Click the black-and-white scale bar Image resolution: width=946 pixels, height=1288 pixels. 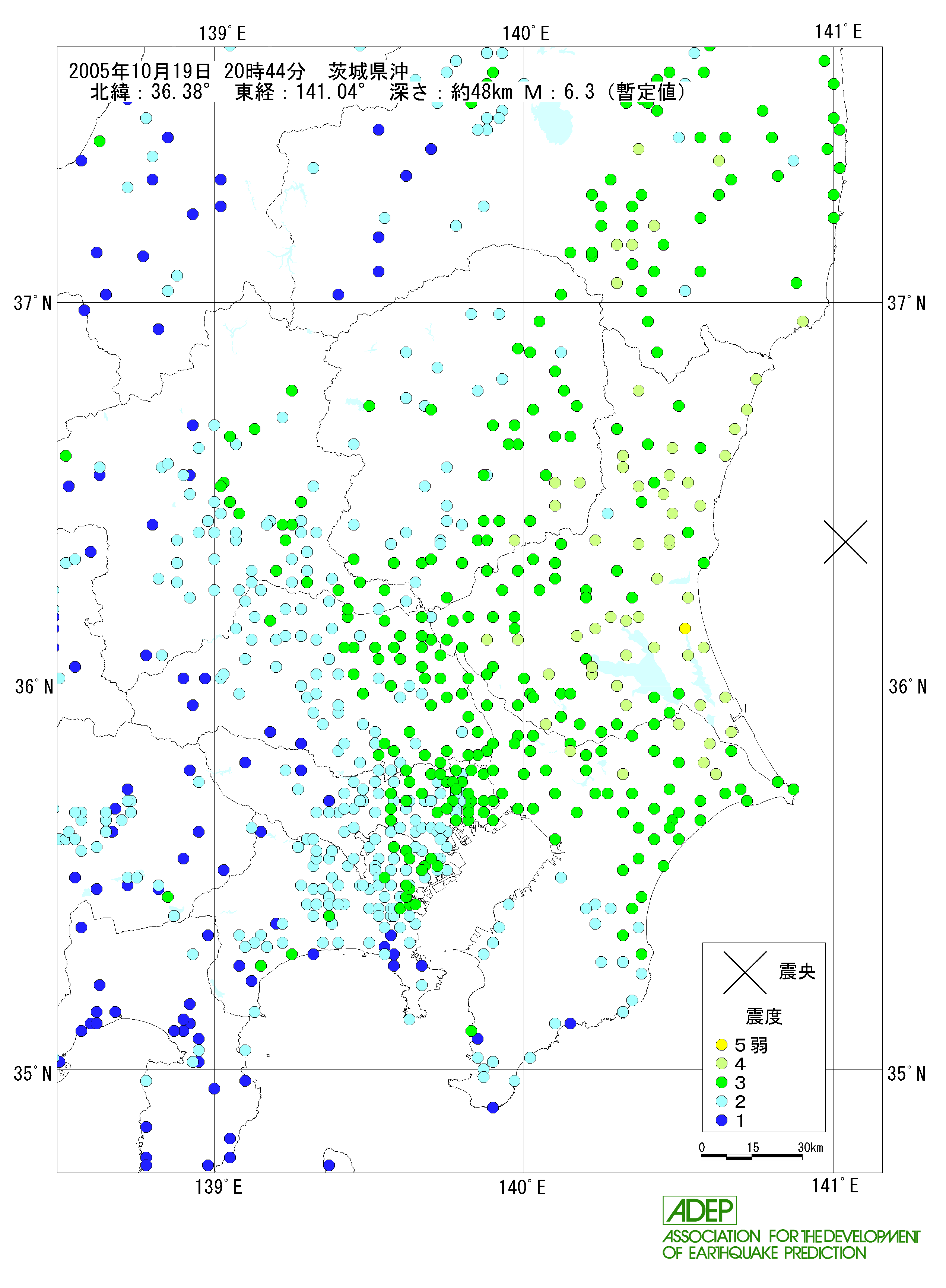(751, 1157)
